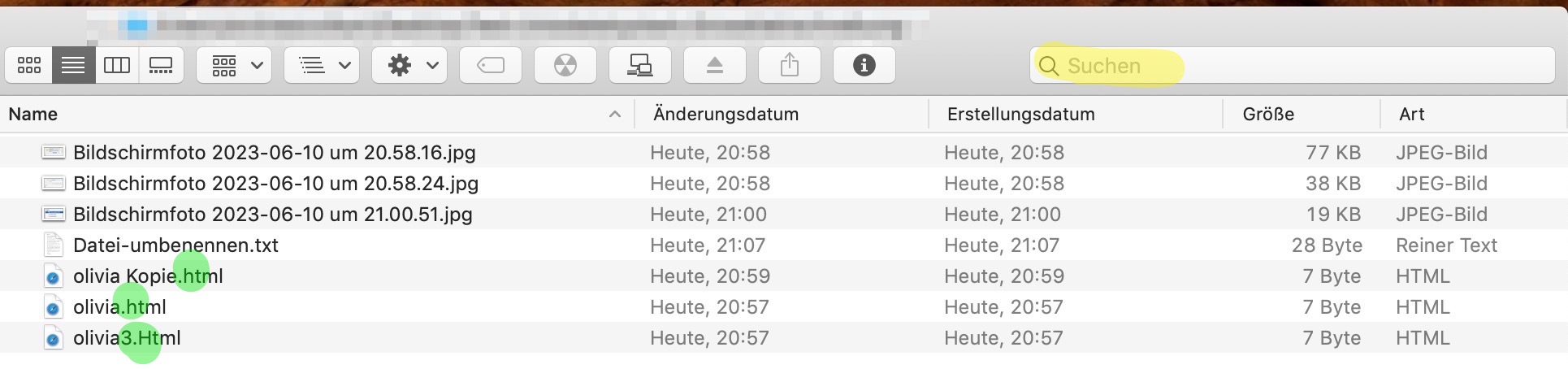Viewport: 1568px width, 369px height.
Task: Select the list view button
Action: tap(73, 65)
